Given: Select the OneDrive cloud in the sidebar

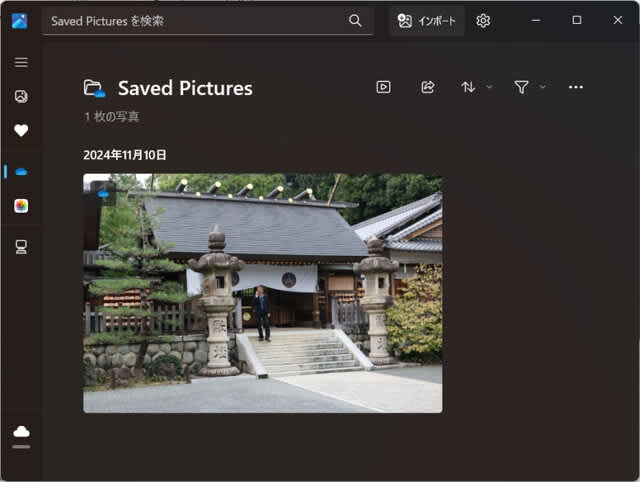Looking at the screenshot, I should click(x=21, y=172).
